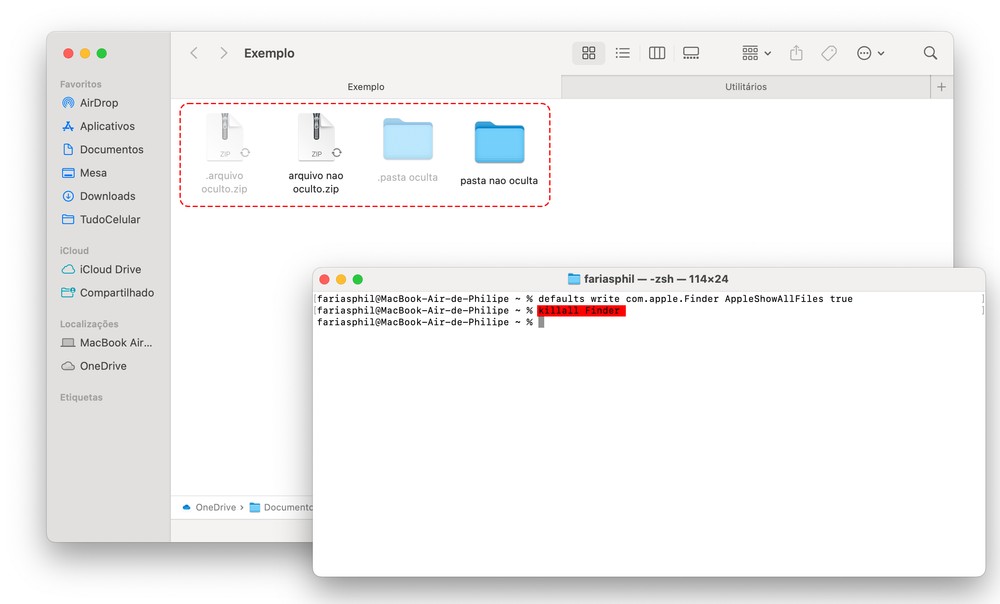
Task: Open AirDrop in the sidebar
Action: pos(98,103)
